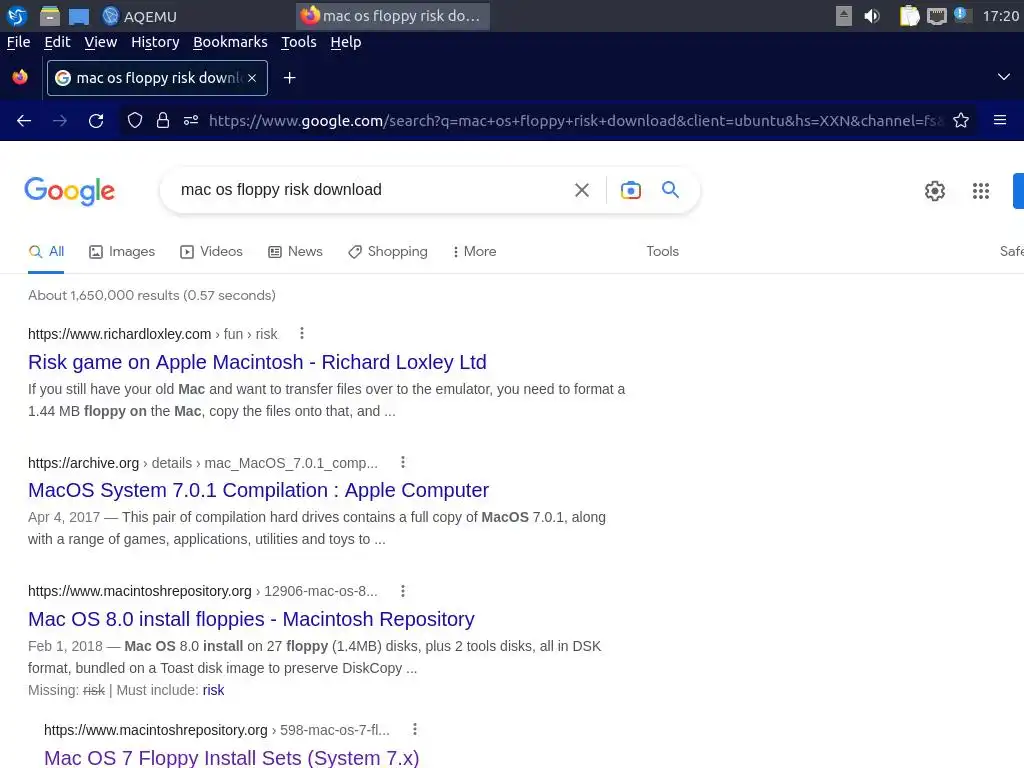Reload the current page
This screenshot has height=768, width=1024.
(96, 121)
